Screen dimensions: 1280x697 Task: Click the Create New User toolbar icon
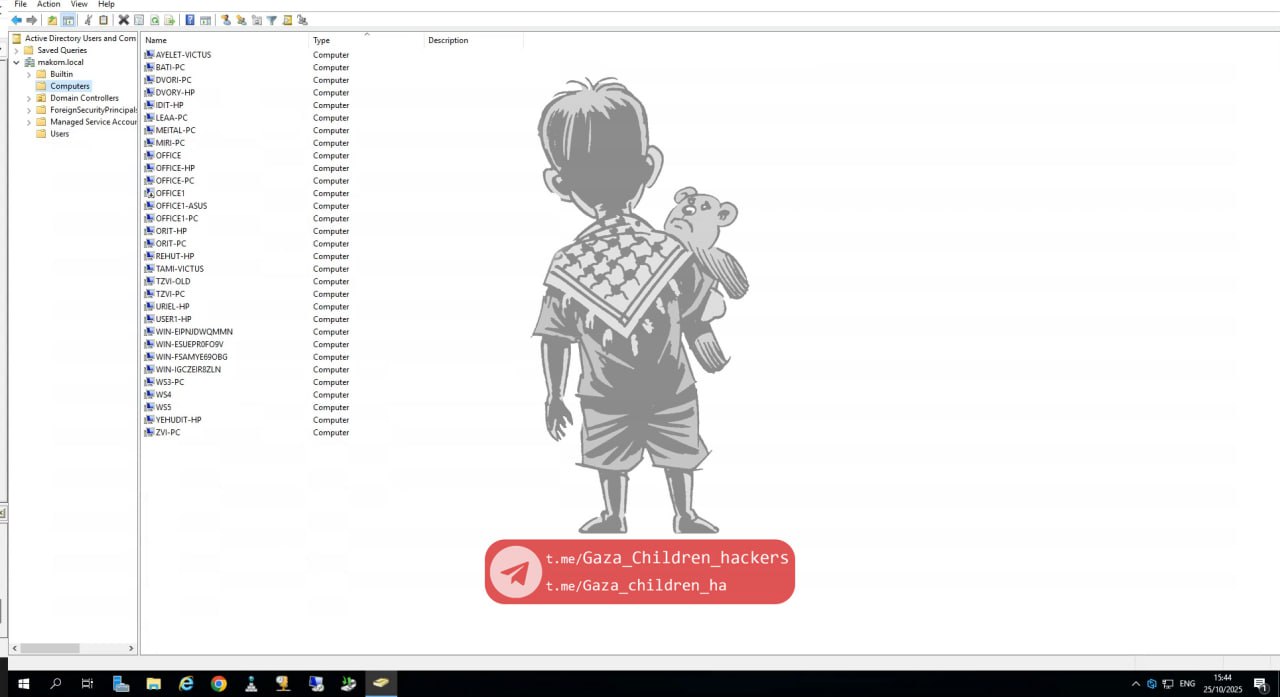point(225,20)
